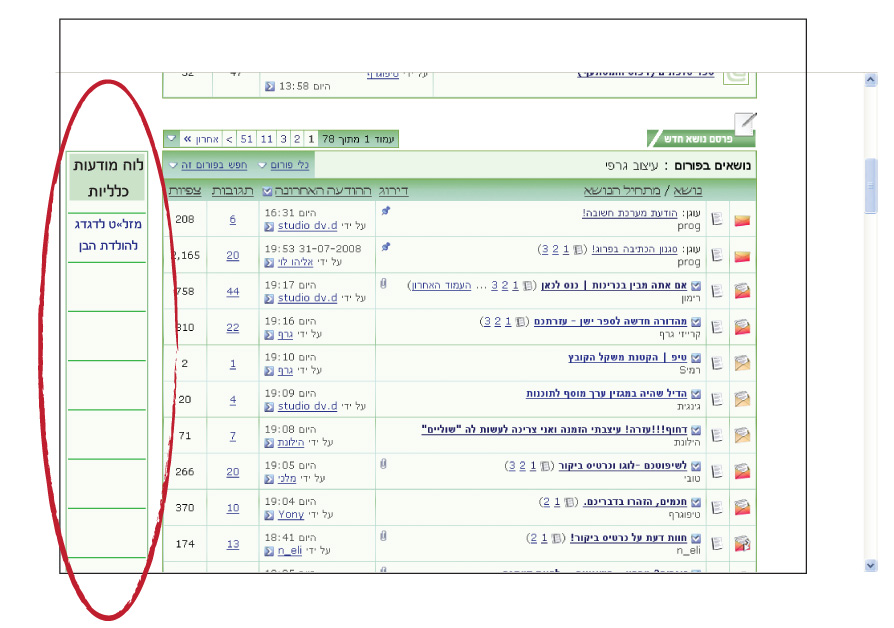The image size is (894, 628).
Task: Open thread 'מהדורה חדשה לספר ישן - עזרתכם'
Action: click(610, 321)
